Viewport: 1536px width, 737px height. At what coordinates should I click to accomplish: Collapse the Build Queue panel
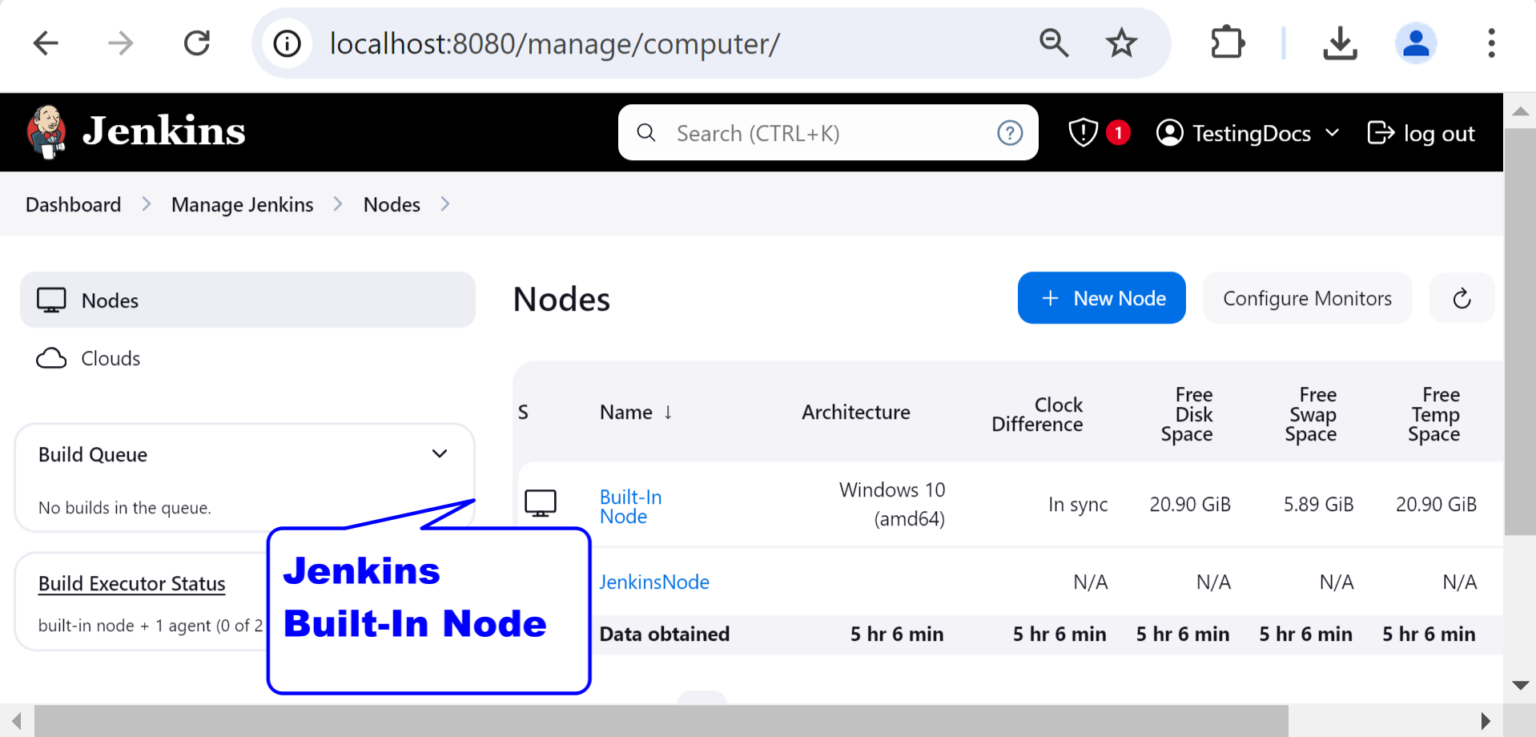coord(439,454)
